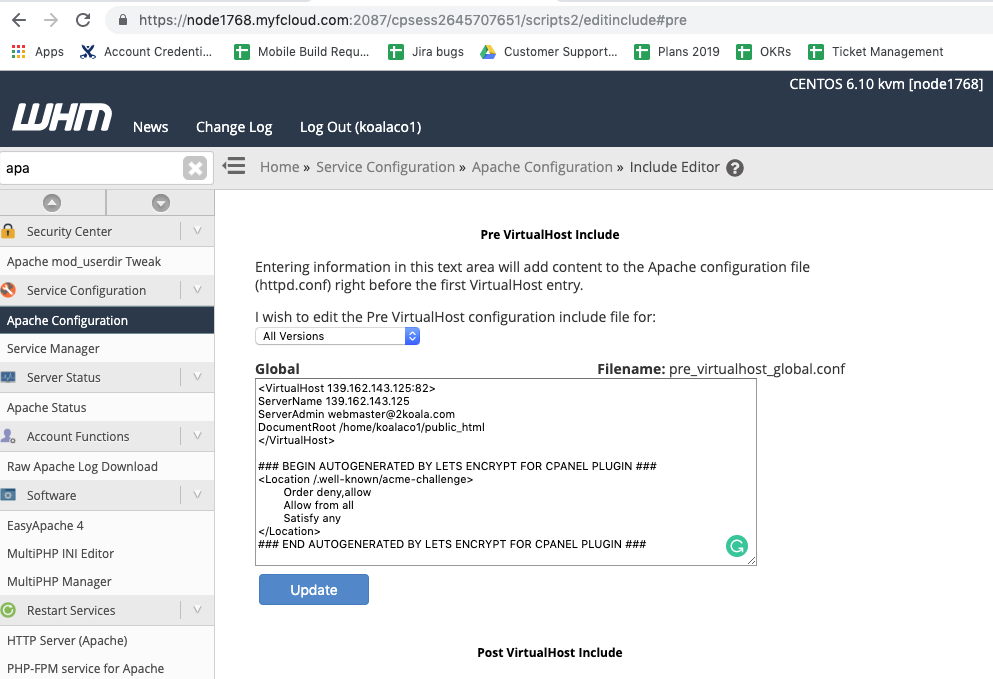The image size is (993, 679).
Task: Click the sidebar collapse menu icon
Action: point(234,166)
